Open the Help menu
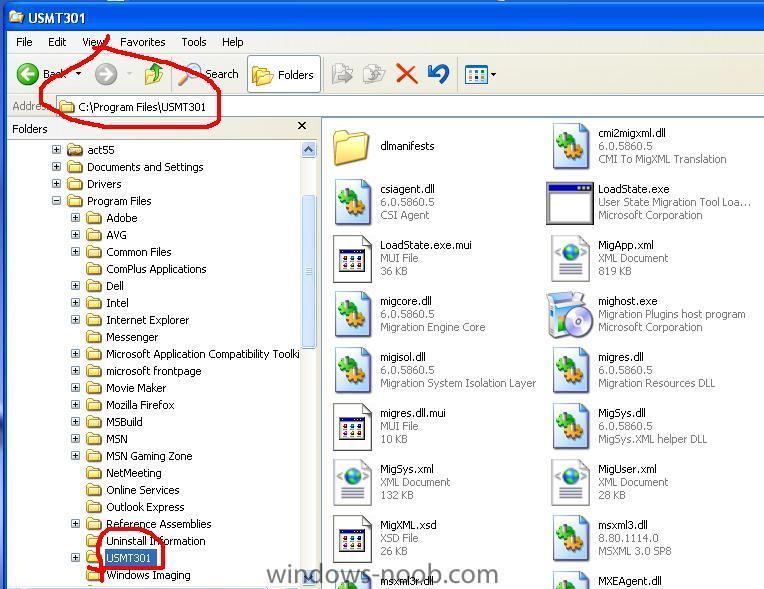This screenshot has height=589, width=764. tap(232, 42)
